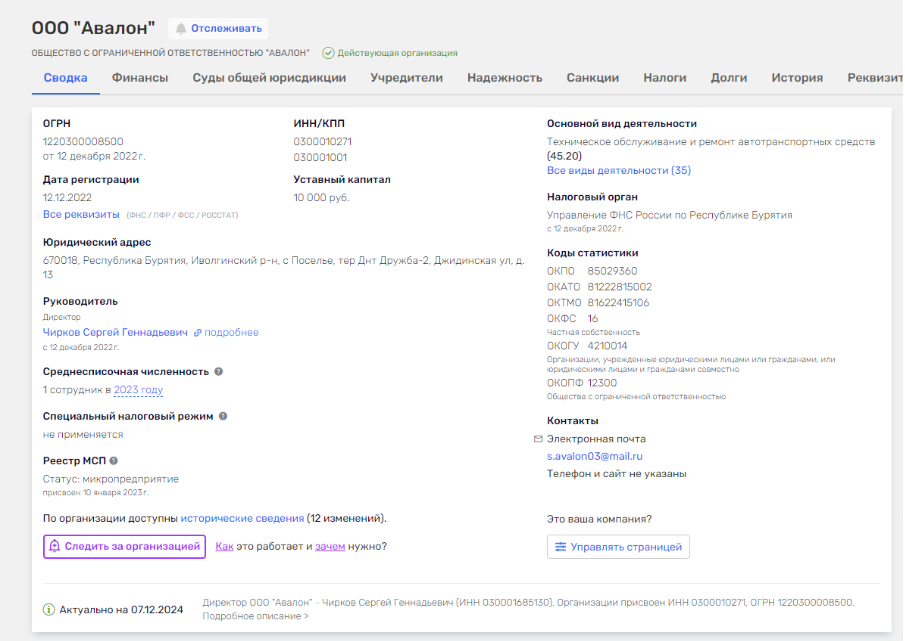Viewport: 905px width, 641px height.
Task: Click Управление ФНС России по Республике Бурятия text
Action: pos(670,215)
